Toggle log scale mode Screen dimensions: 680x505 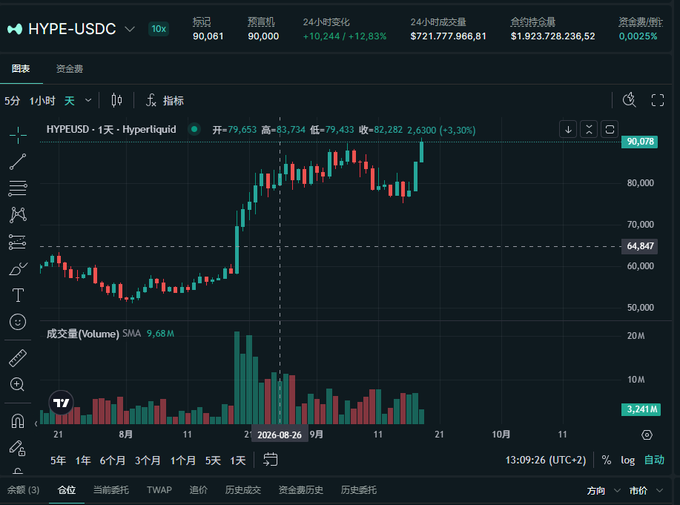tap(628, 460)
